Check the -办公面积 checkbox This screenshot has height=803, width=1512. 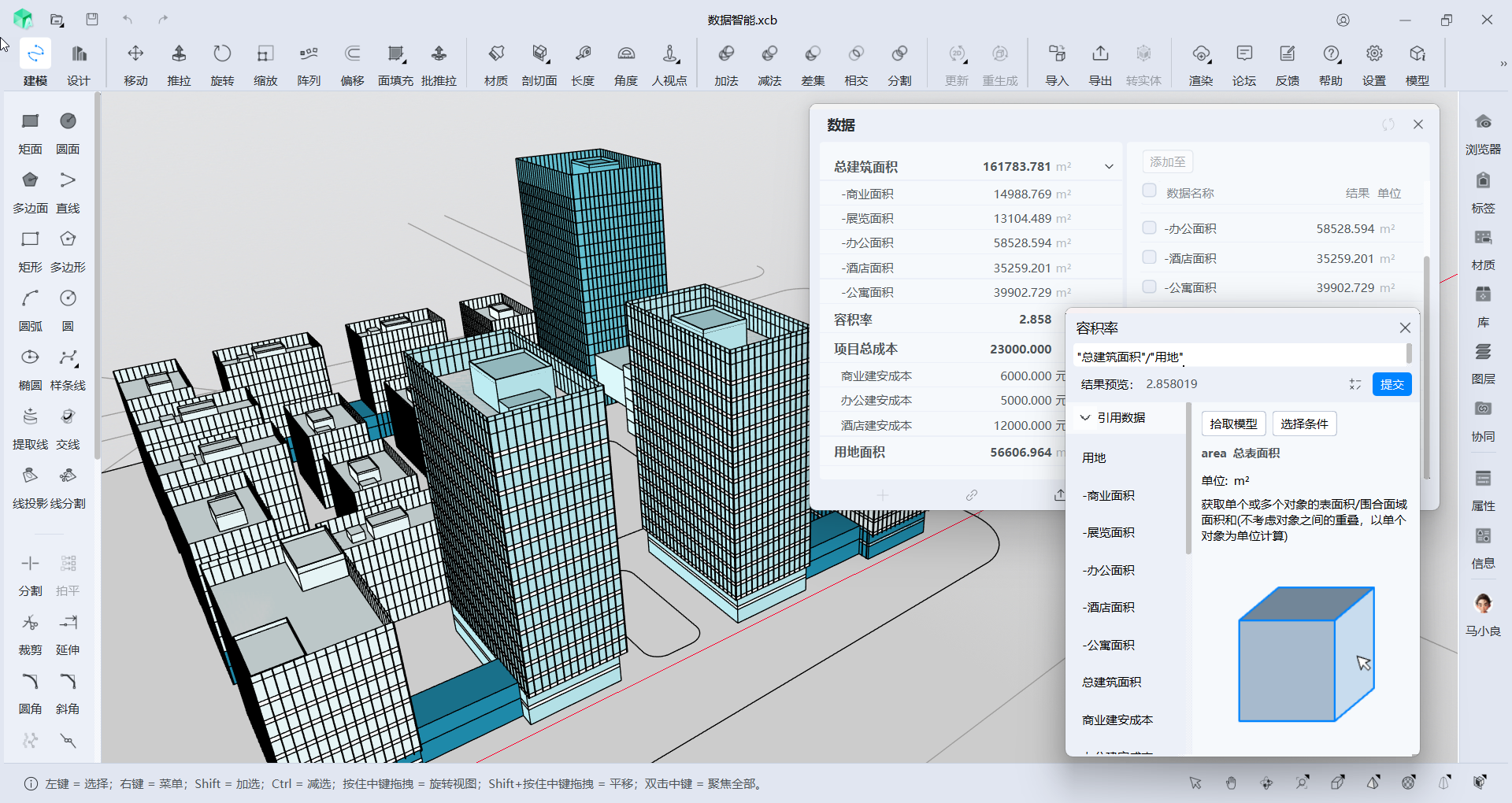pyautogui.click(x=1149, y=228)
